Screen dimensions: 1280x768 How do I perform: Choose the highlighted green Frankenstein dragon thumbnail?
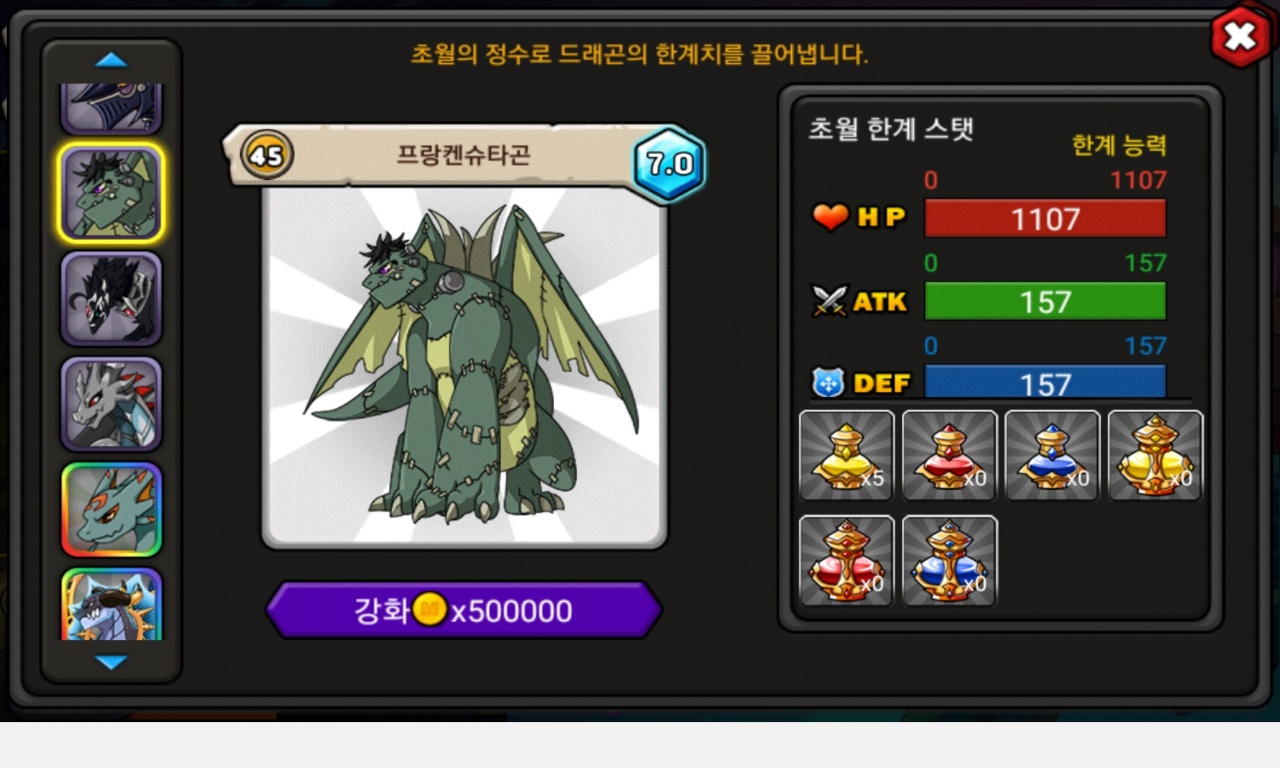[111, 193]
